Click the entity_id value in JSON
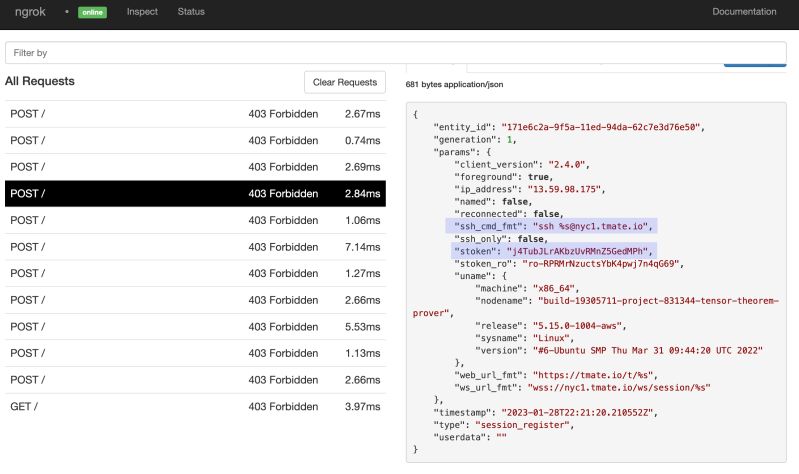 click(x=600, y=127)
